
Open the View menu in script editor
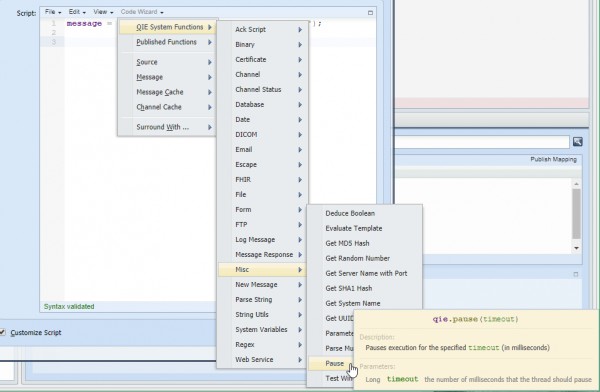pyautogui.click(x=103, y=12)
